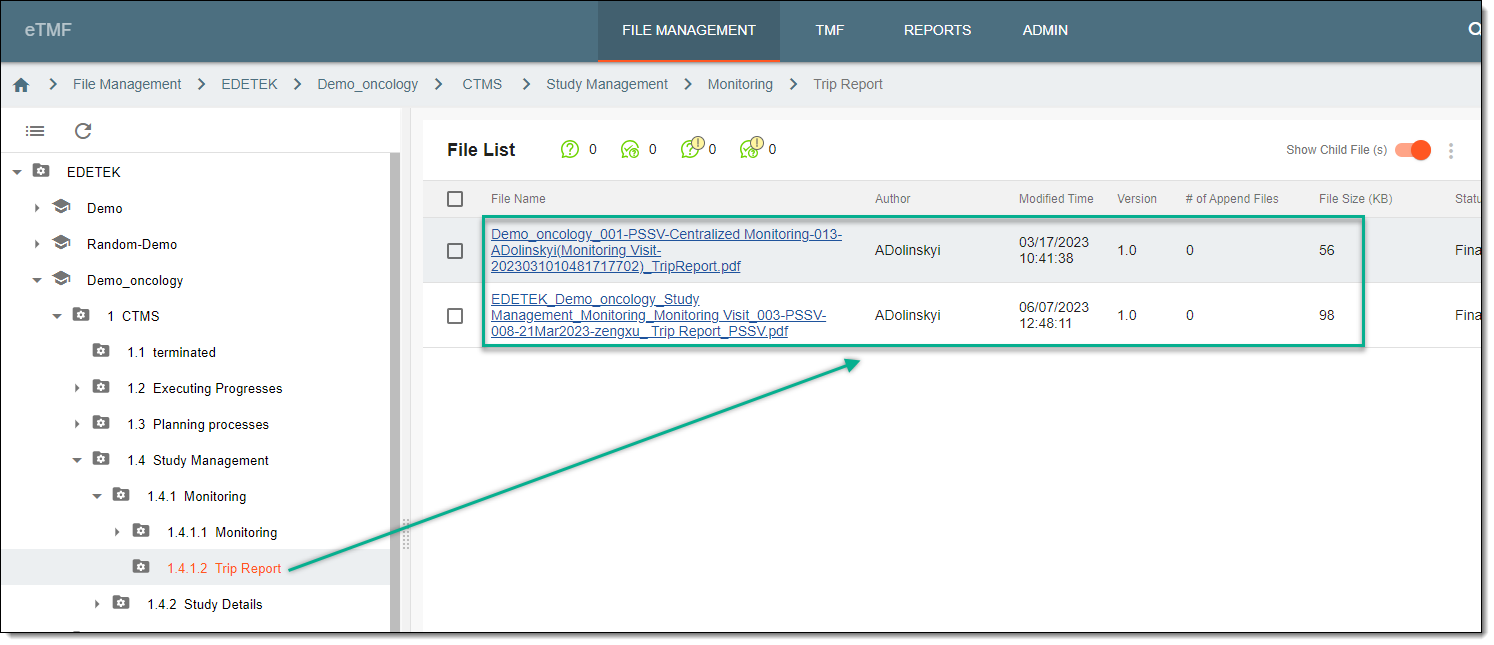Screen dimensions: 1494x645
Task: Click the terminated folder icon
Action: pos(101,351)
